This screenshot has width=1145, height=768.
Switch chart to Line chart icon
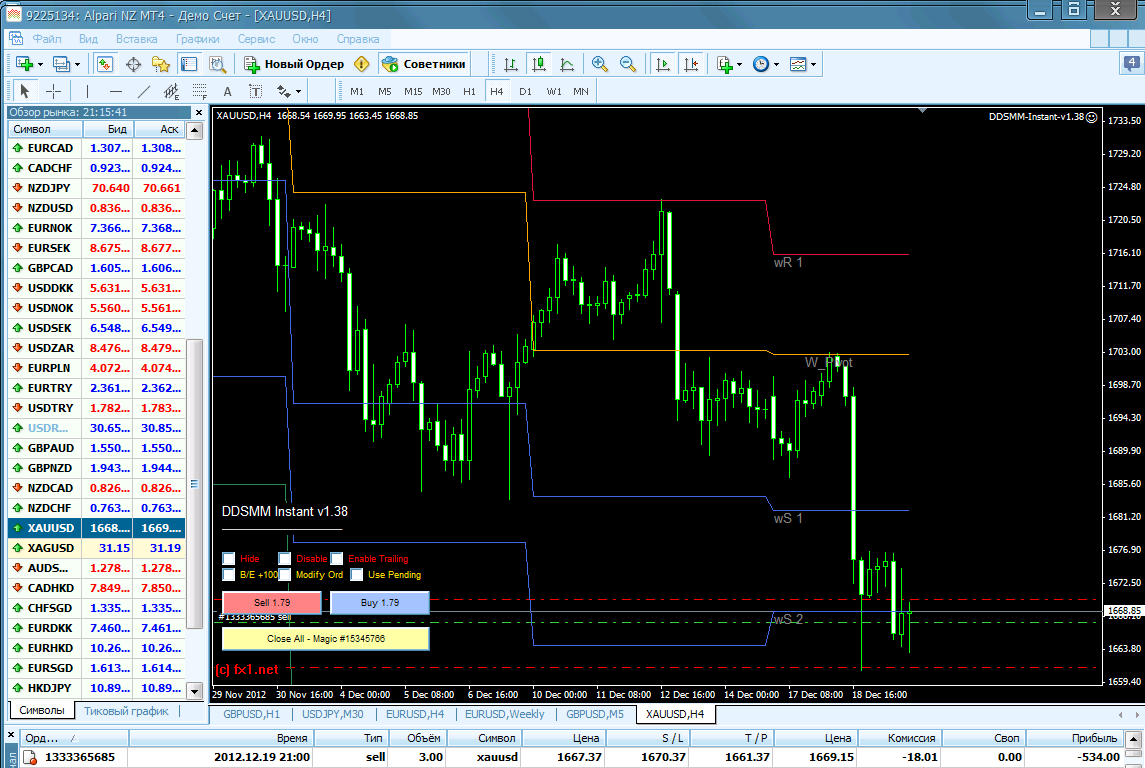(x=567, y=64)
